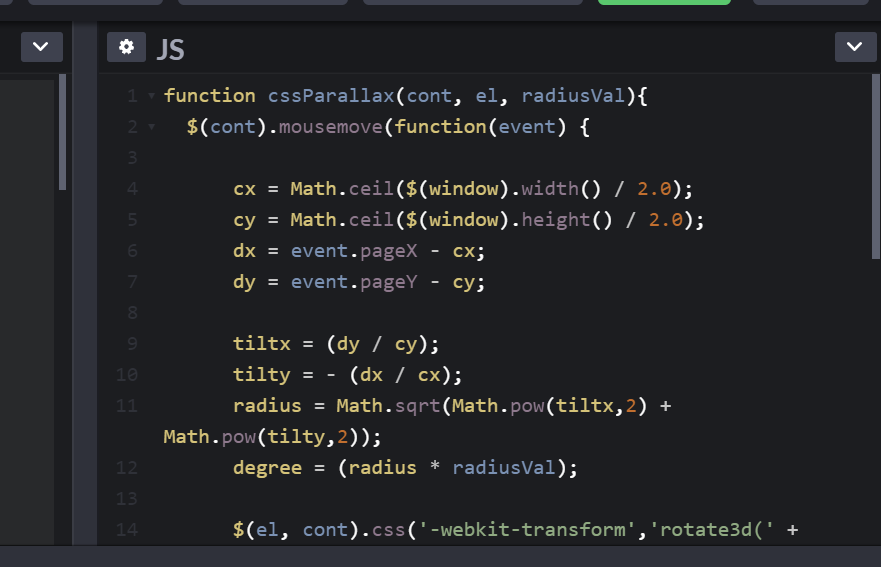Collapse code fold arrow on line 2
This screenshot has width=881, height=567.
(151, 127)
